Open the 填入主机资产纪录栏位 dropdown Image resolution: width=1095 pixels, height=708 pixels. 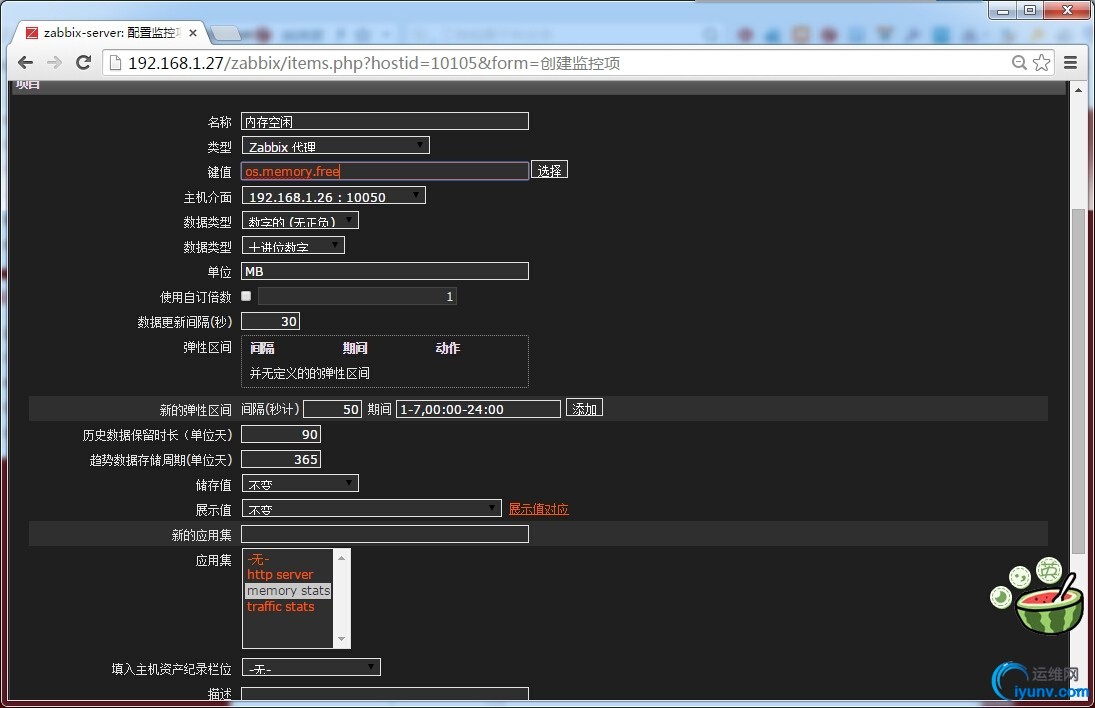(x=311, y=668)
